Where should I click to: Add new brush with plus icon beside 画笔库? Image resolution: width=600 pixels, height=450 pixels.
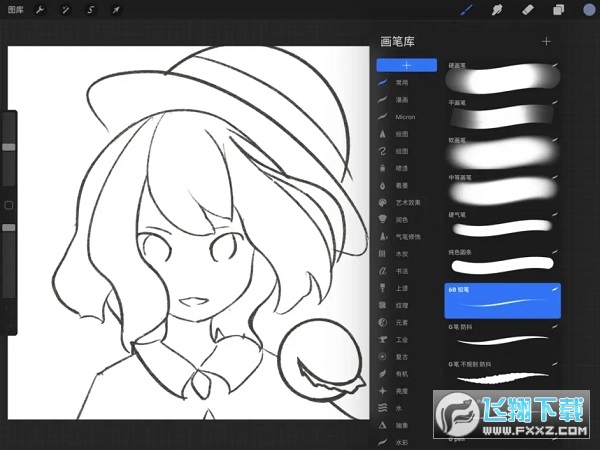[546, 41]
